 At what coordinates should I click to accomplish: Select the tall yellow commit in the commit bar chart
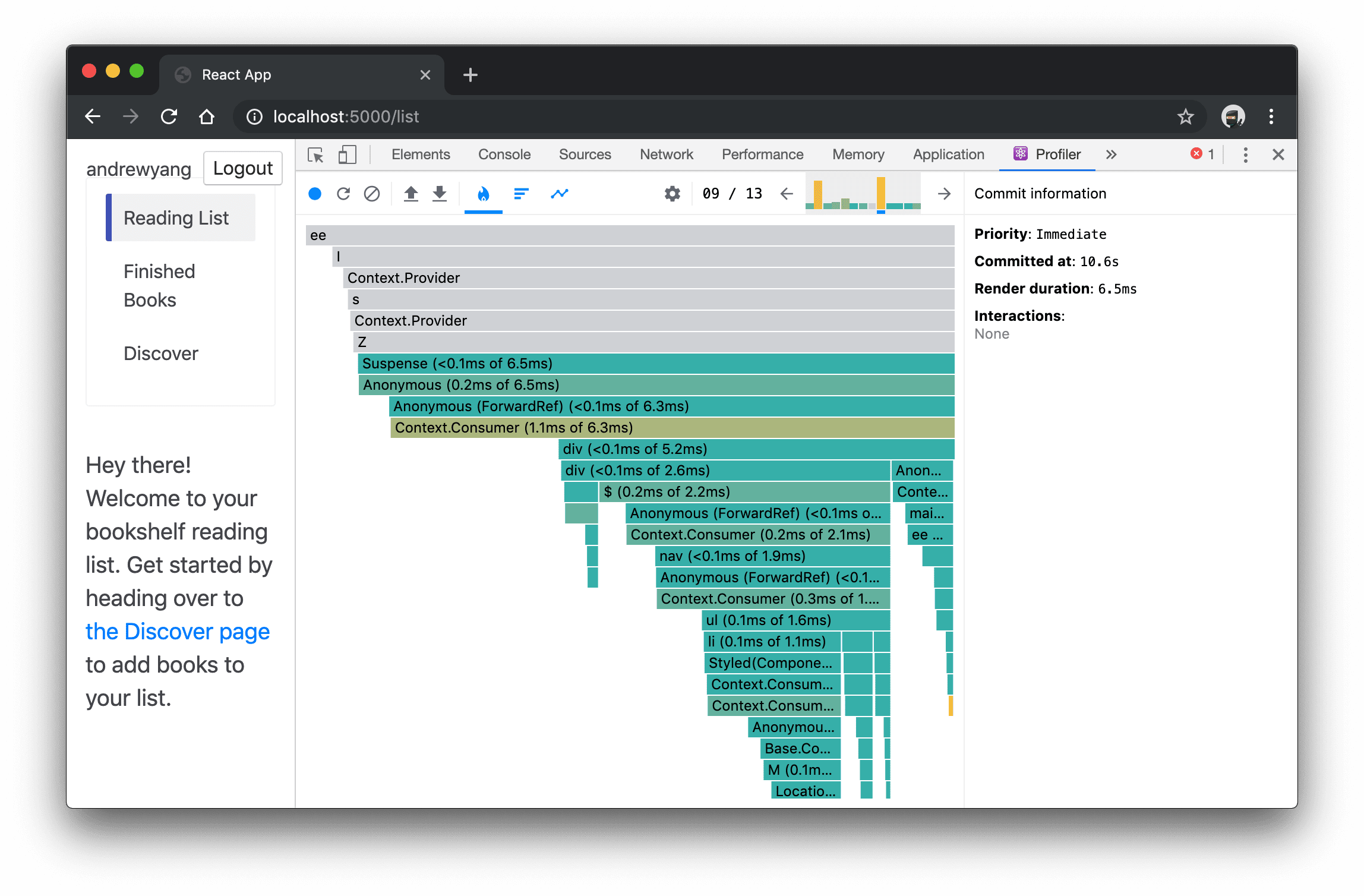click(881, 193)
